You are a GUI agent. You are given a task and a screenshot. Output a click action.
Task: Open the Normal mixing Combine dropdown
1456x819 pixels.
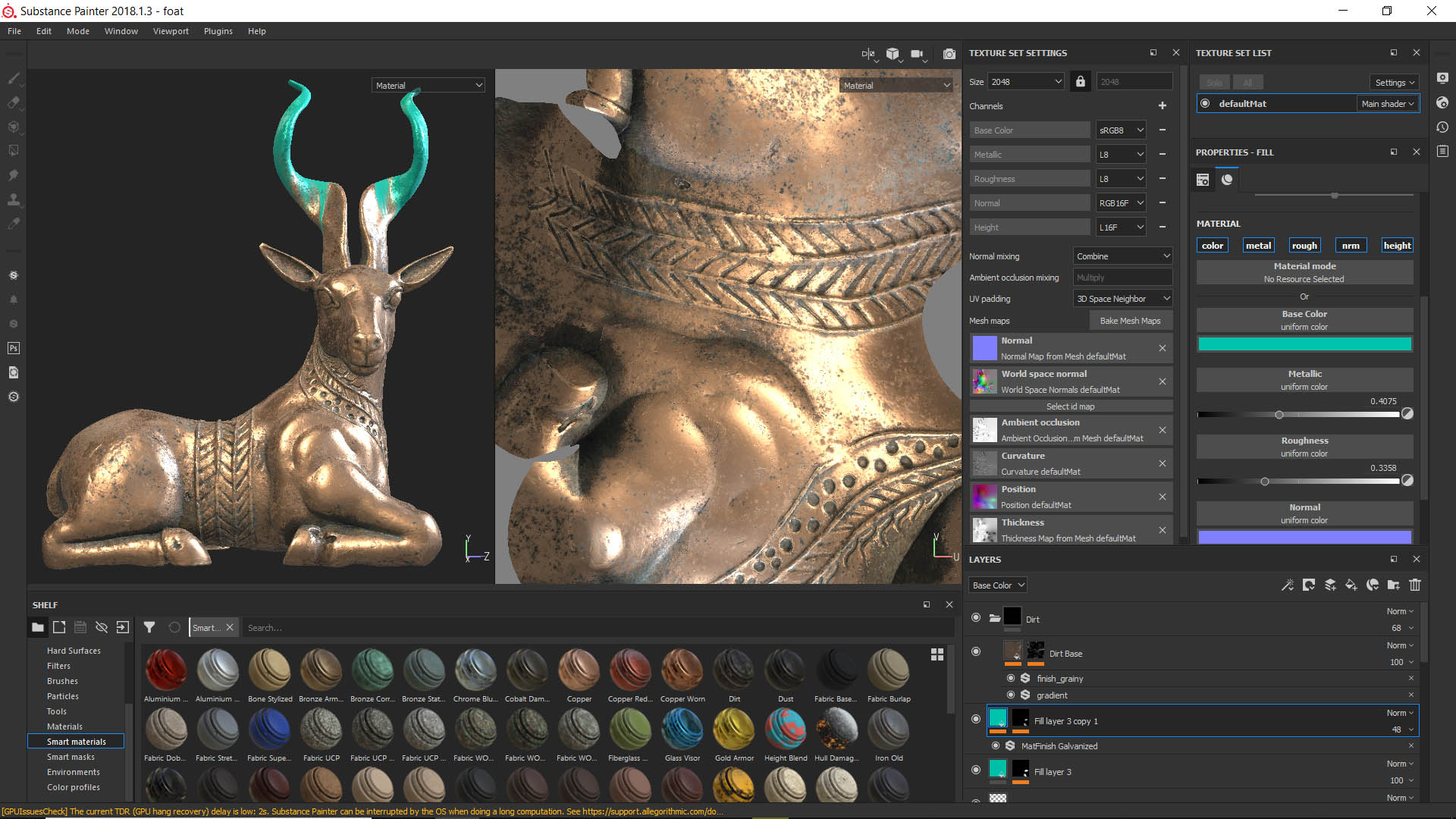pyautogui.click(x=1122, y=256)
